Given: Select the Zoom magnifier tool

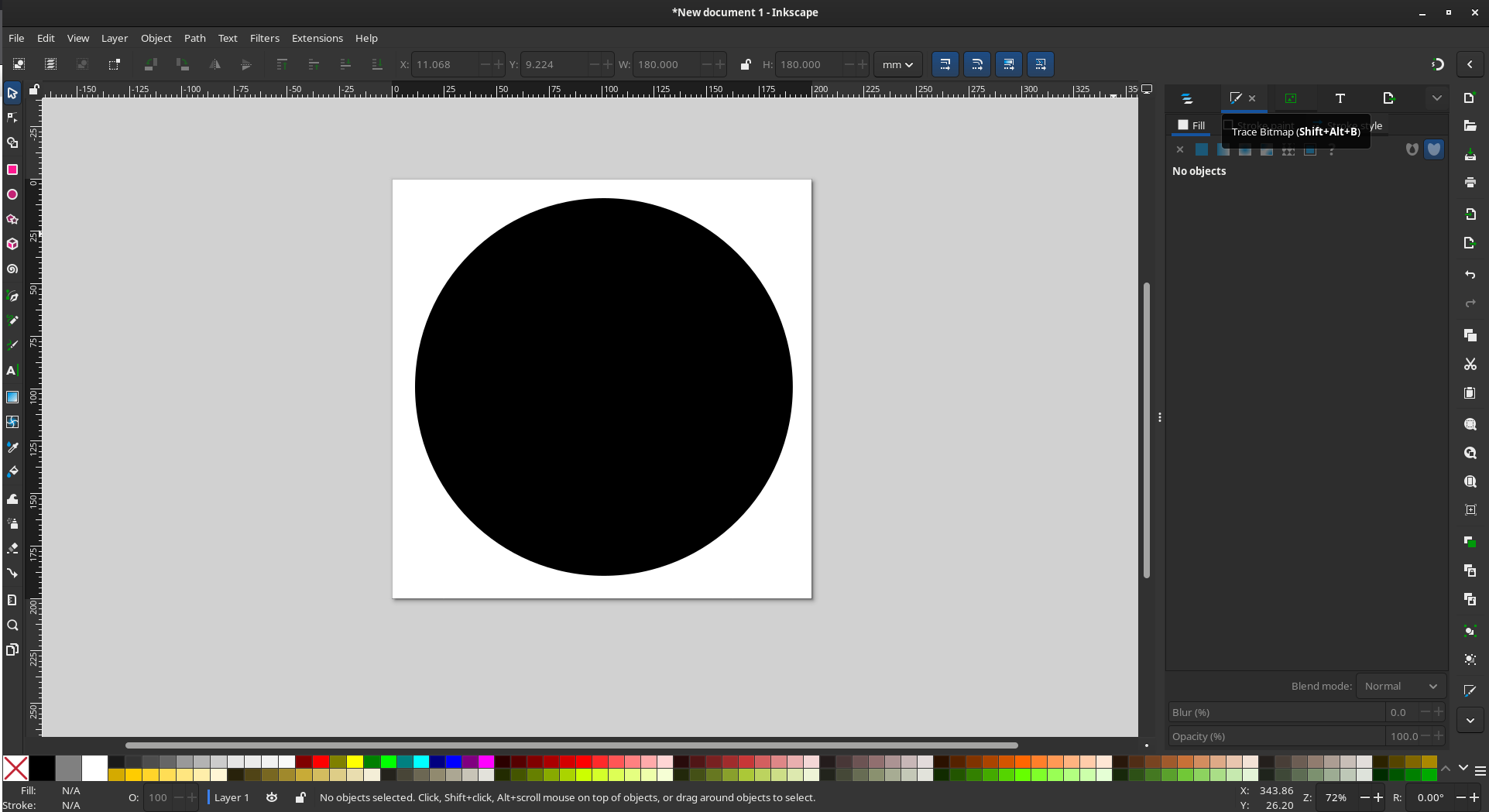Looking at the screenshot, I should 12,625.
